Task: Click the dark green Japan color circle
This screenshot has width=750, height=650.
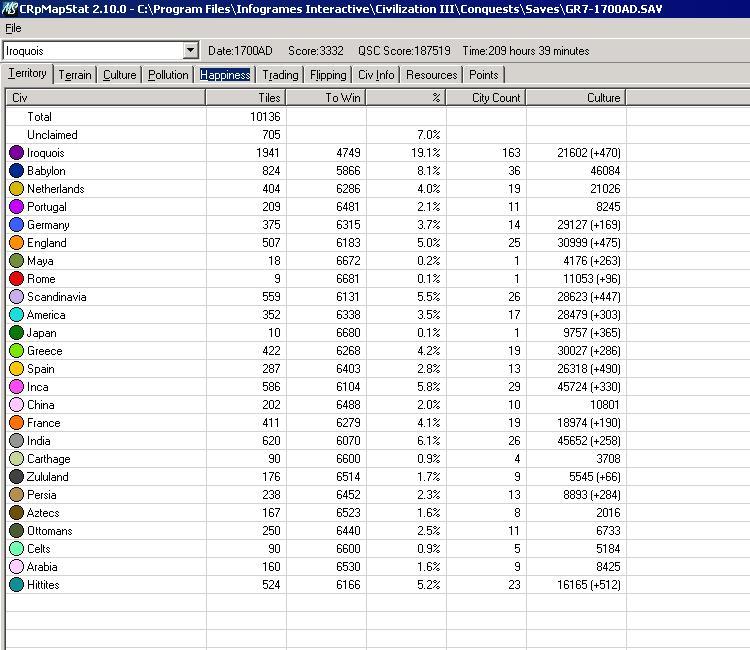Action: pyautogui.click(x=16, y=332)
